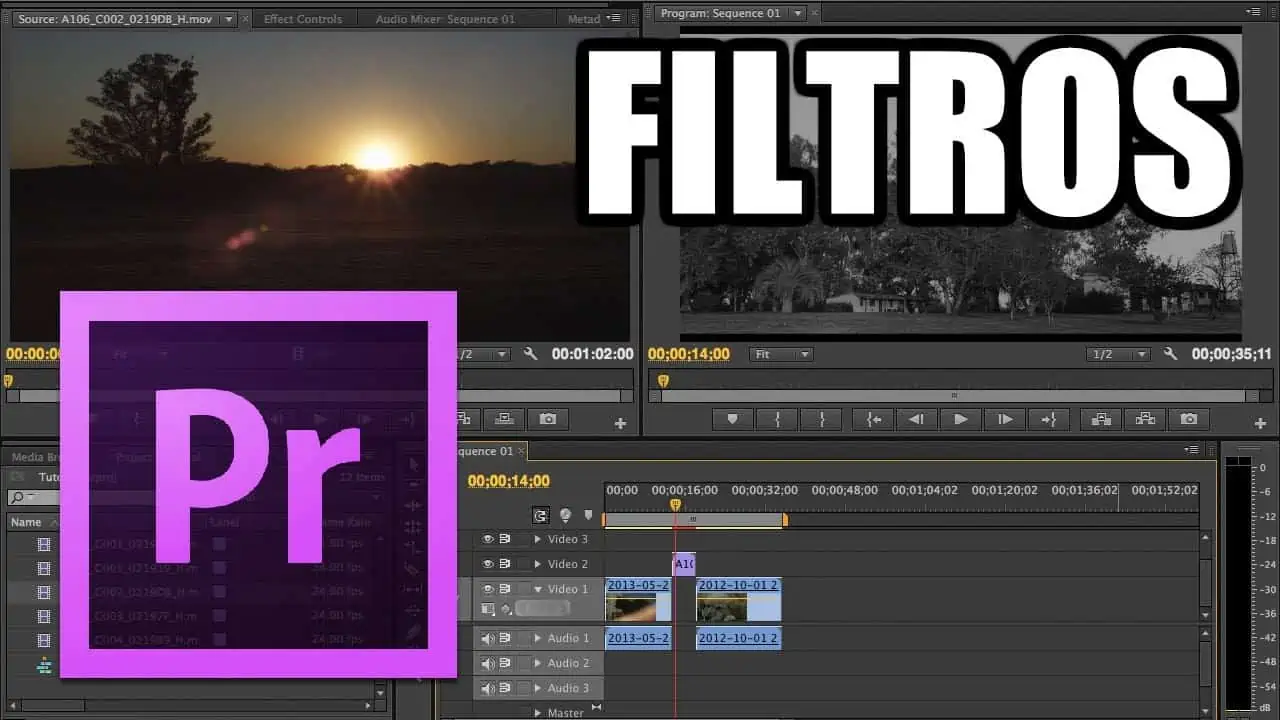Add marker with timeline shield icon
Screen dimensions: 1280x720
point(589,516)
